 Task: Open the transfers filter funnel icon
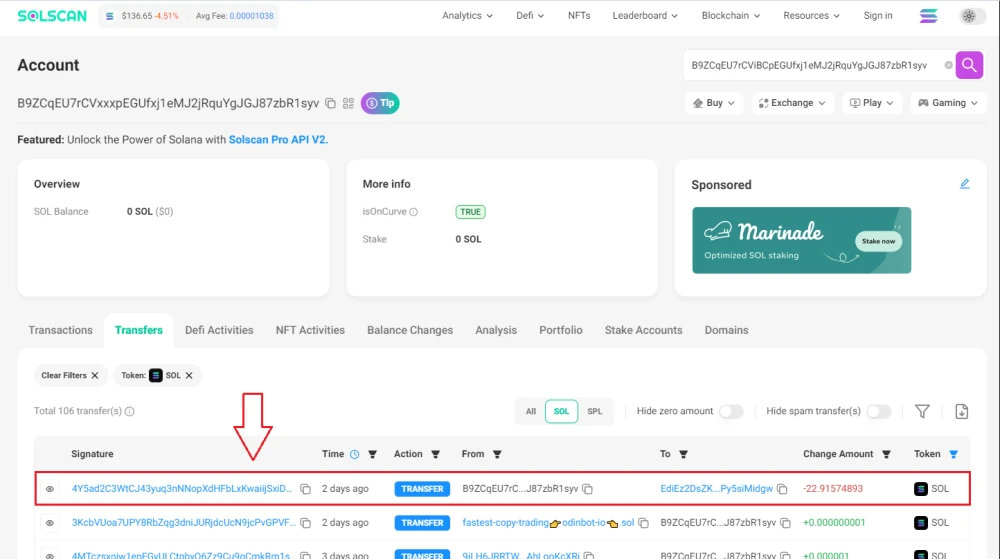pos(922,412)
